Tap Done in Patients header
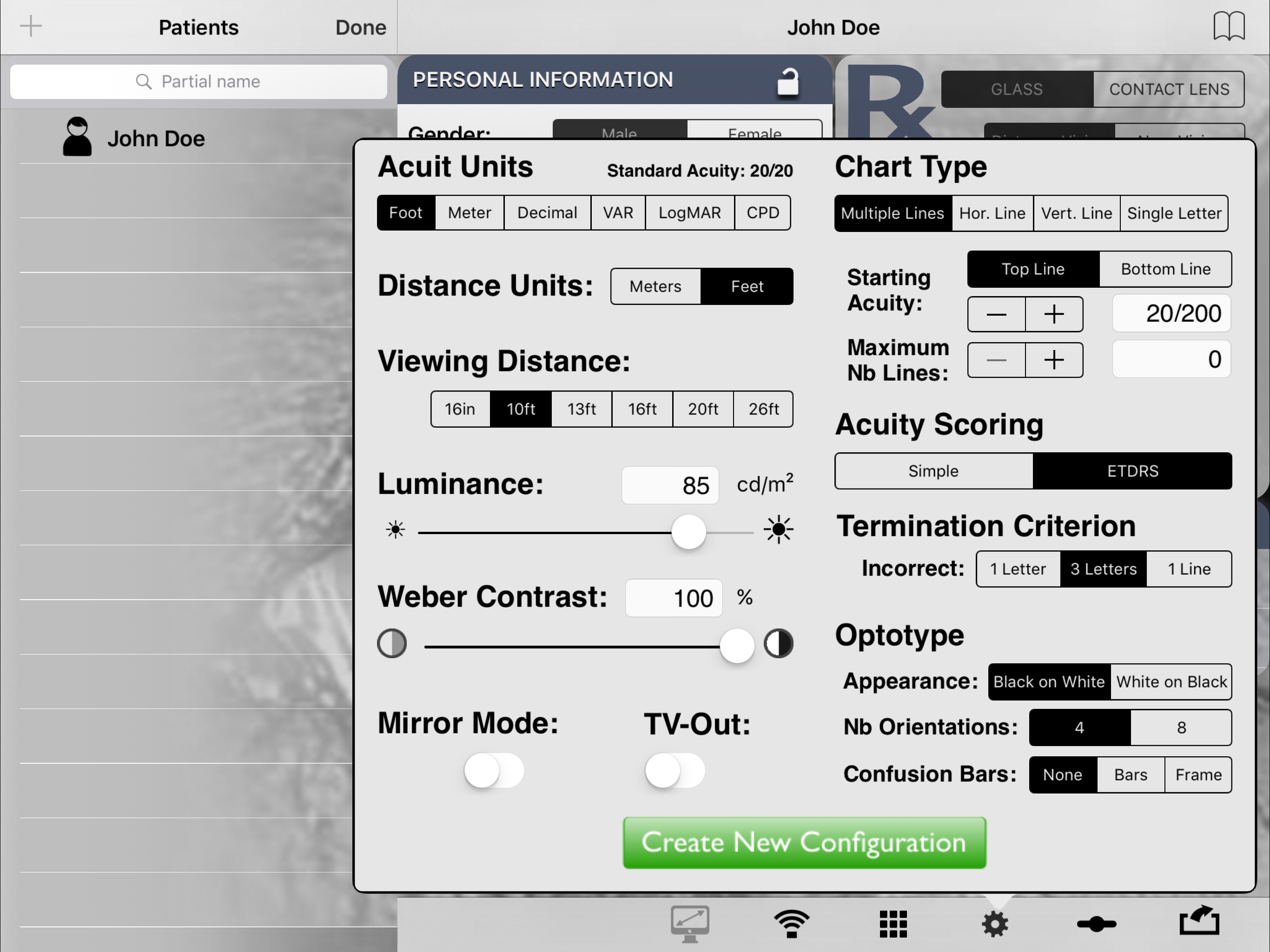 [x=361, y=27]
